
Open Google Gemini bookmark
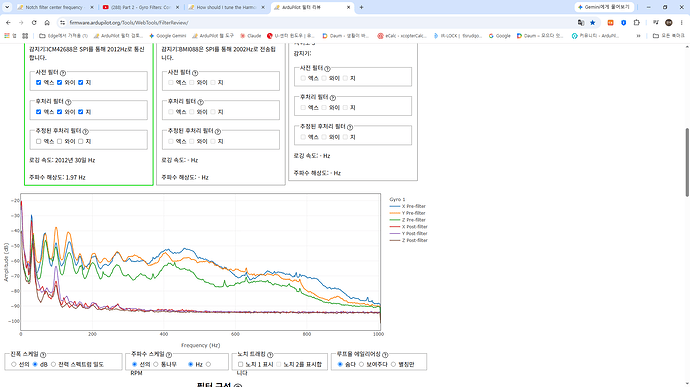coord(168,36)
